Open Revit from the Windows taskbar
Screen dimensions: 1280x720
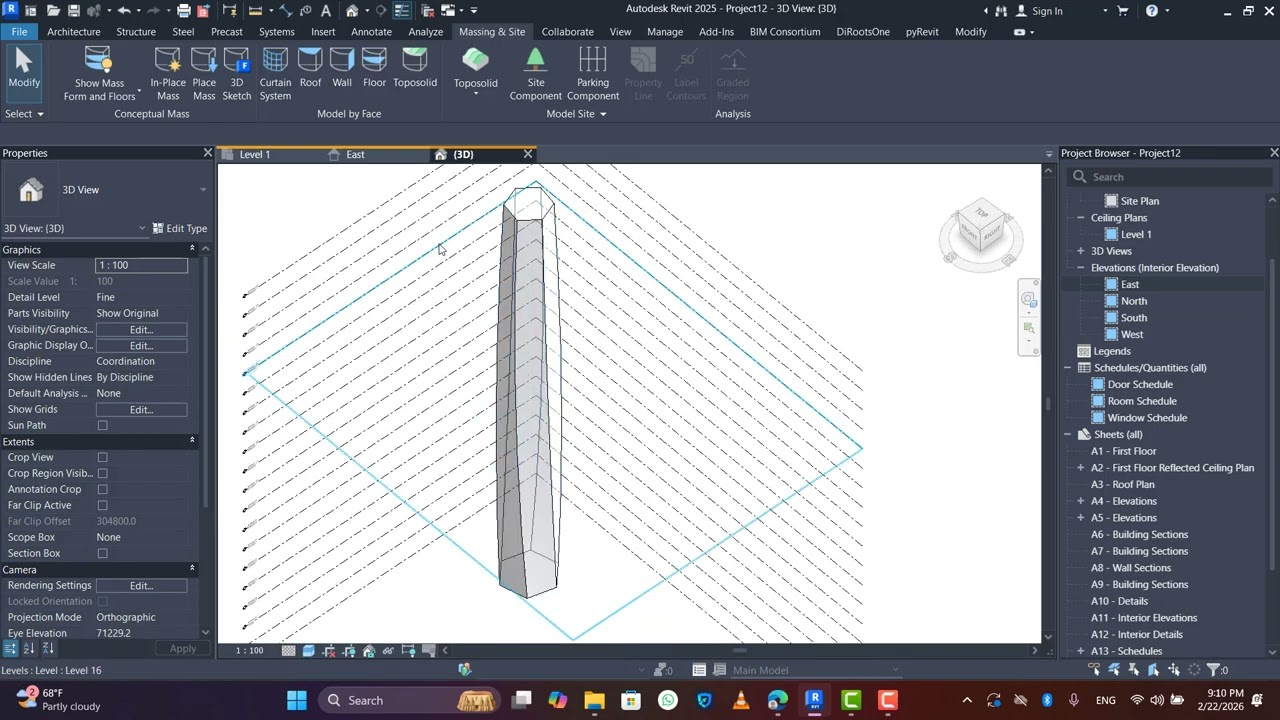pyautogui.click(x=814, y=700)
